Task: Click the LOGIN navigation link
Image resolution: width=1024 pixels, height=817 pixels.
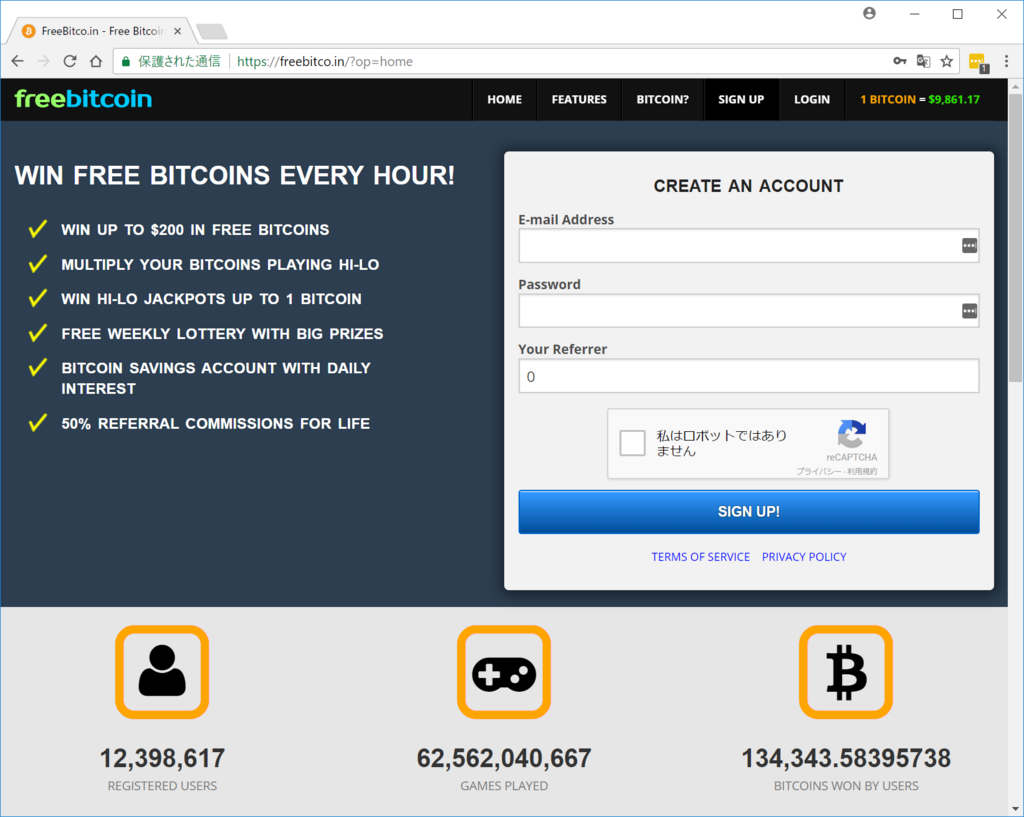Action: 811,99
